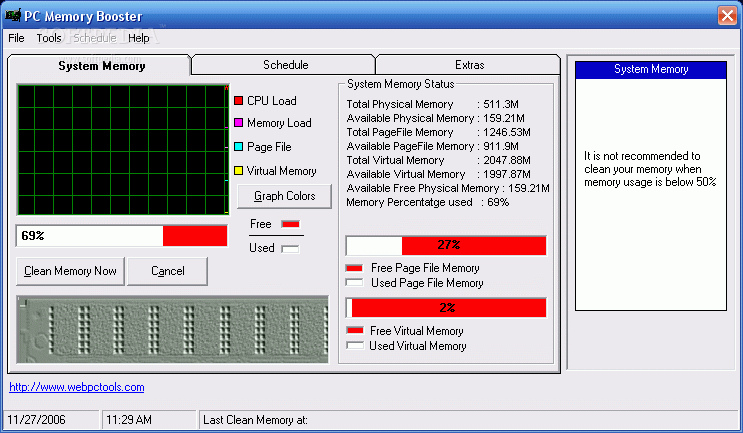Click the 27% page file memory bar
743x433 pixels.
pyautogui.click(x=446, y=245)
